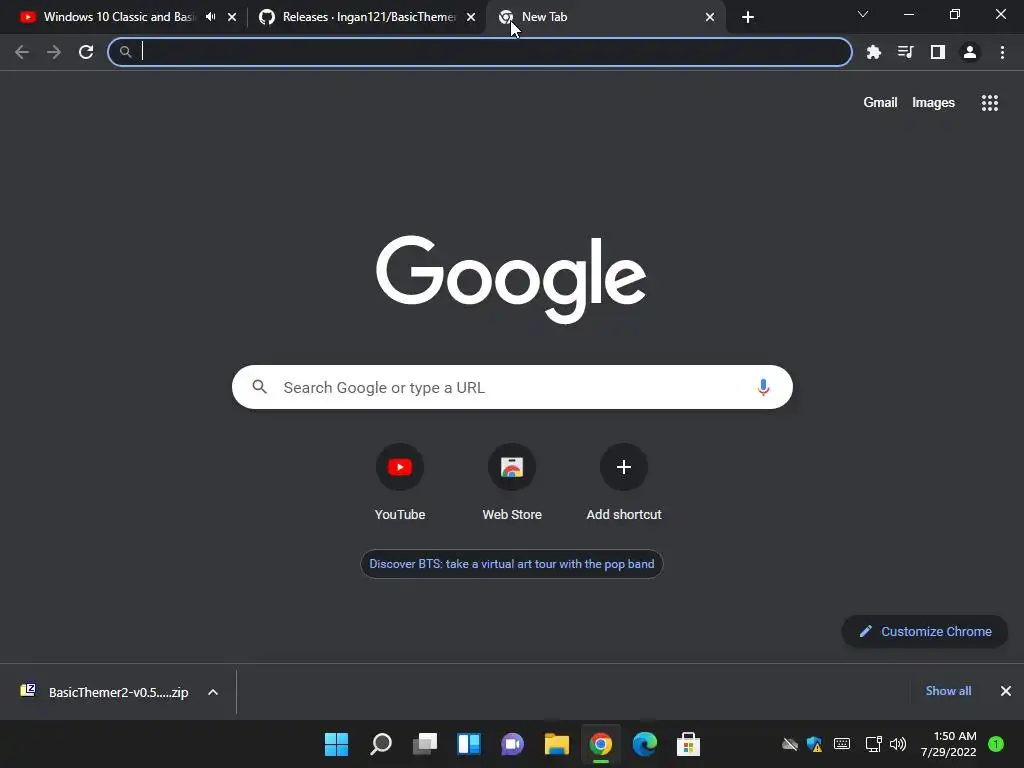
Task: Open Windows Start menu
Action: coord(336,744)
